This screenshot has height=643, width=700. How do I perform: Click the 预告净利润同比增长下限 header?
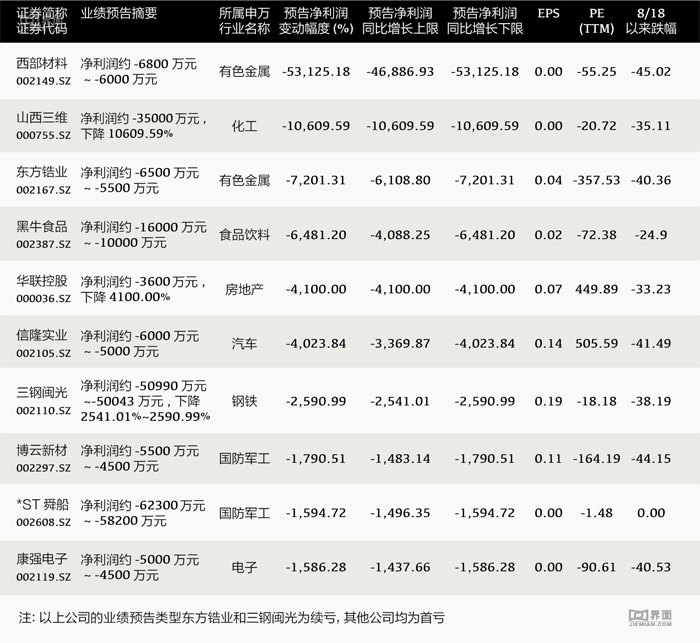(x=485, y=21)
